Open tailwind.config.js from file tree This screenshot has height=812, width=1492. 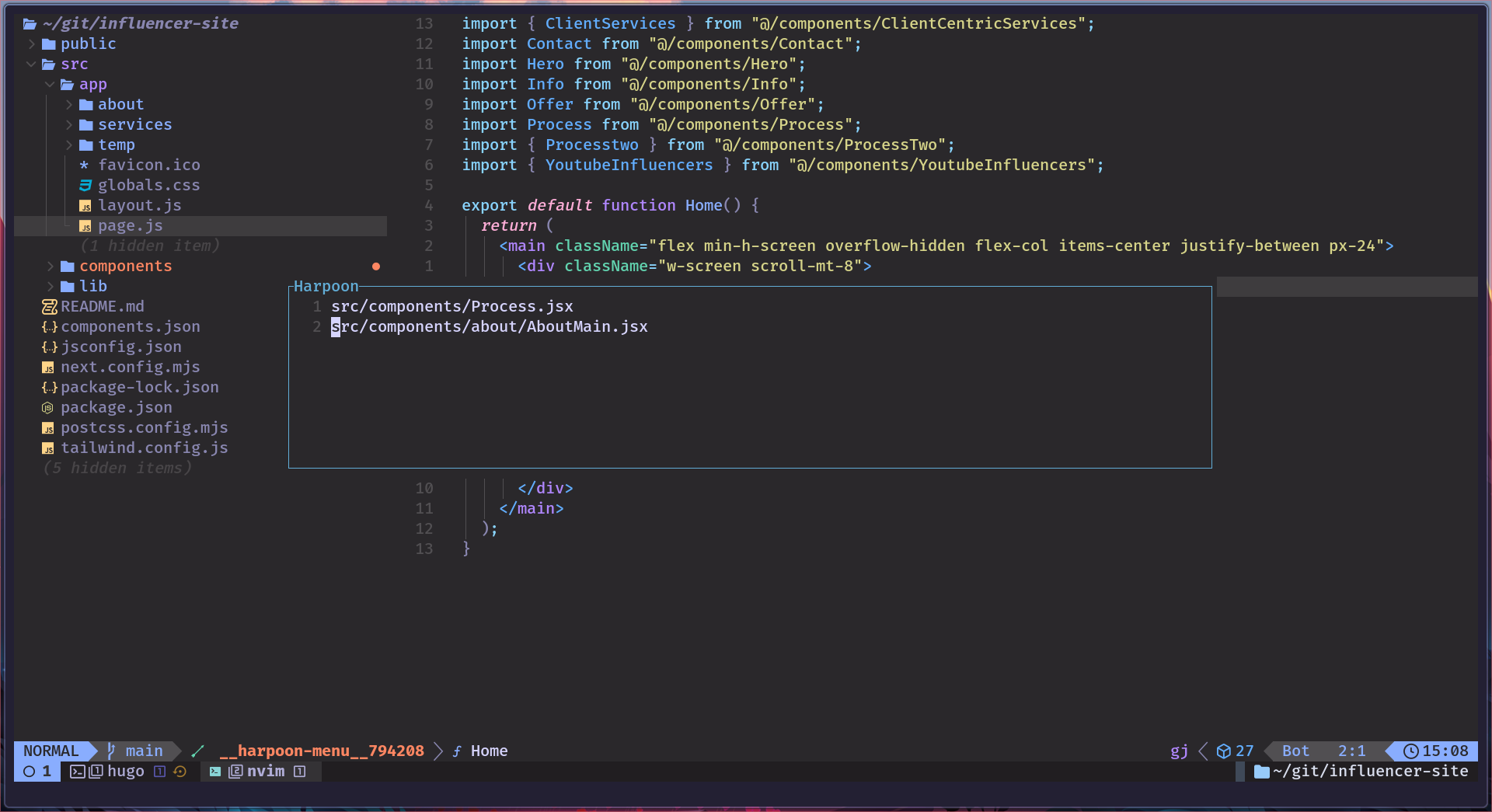coord(144,448)
